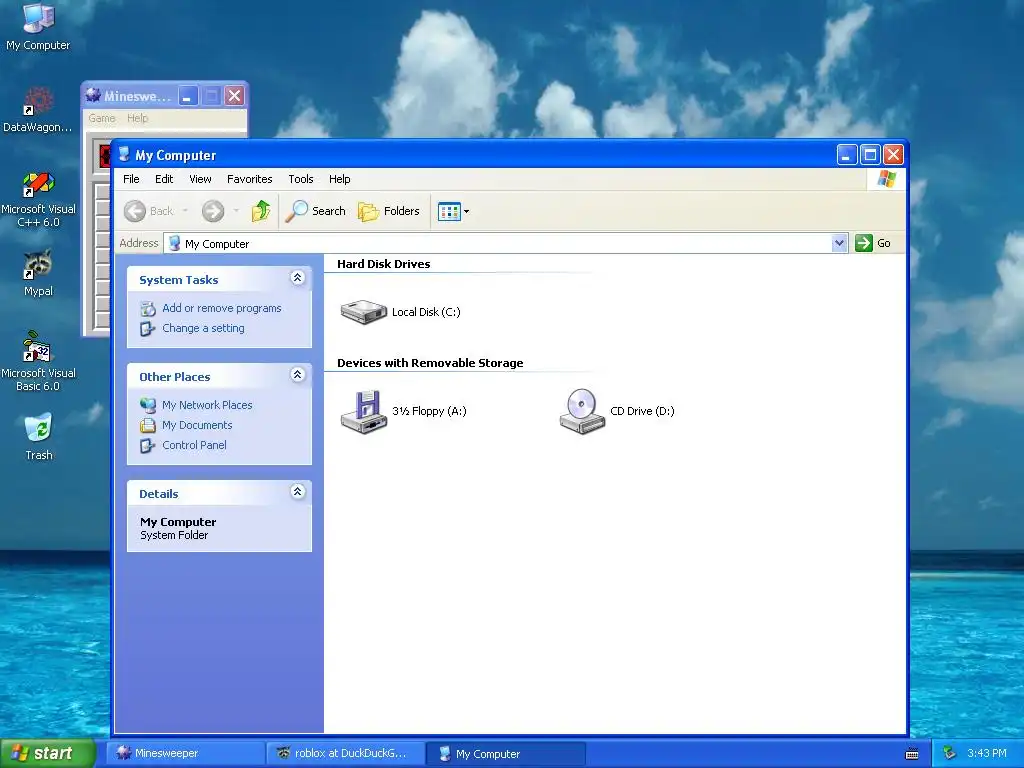Toggle the Folders pane
This screenshot has width=1024, height=768.
click(x=389, y=211)
